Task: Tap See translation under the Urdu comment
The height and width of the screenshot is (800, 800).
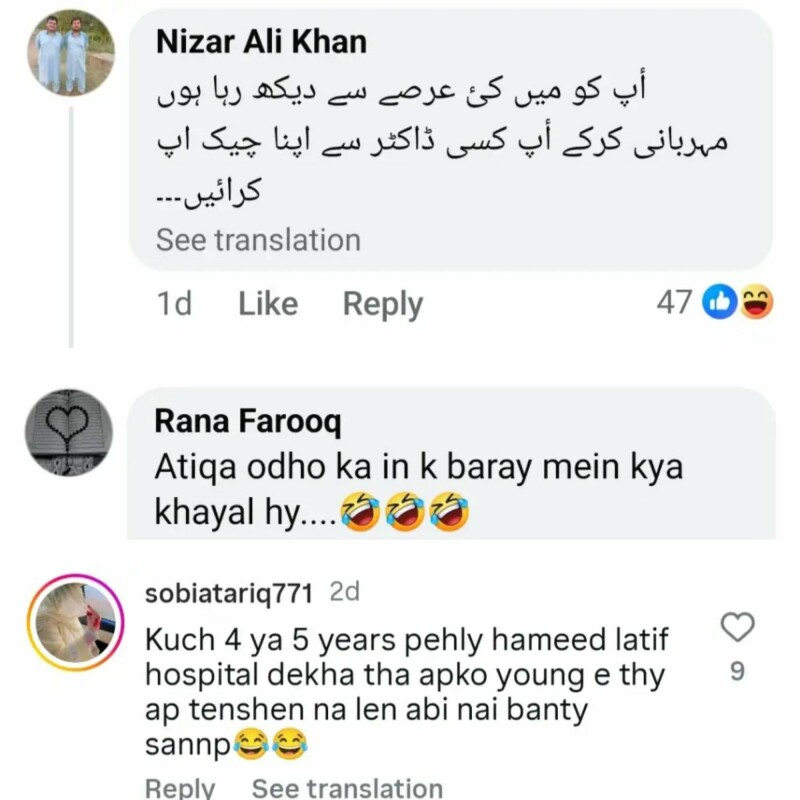Action: [x=258, y=240]
